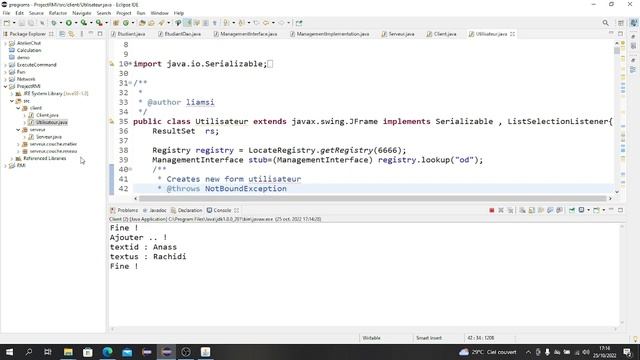Image resolution: width=640 pixels, height=360 pixels.
Task: Minimize the Package Explorer view
Action: coord(91,33)
